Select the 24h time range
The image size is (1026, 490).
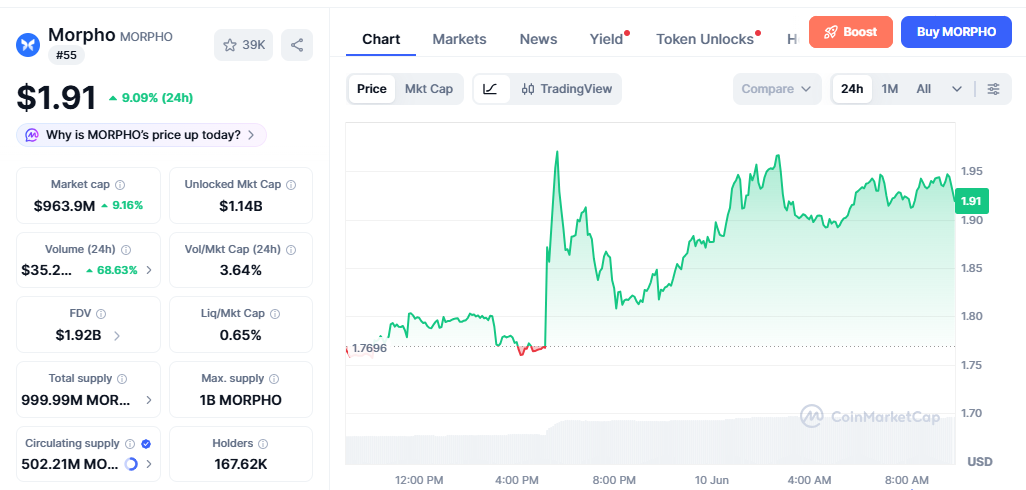click(x=852, y=89)
